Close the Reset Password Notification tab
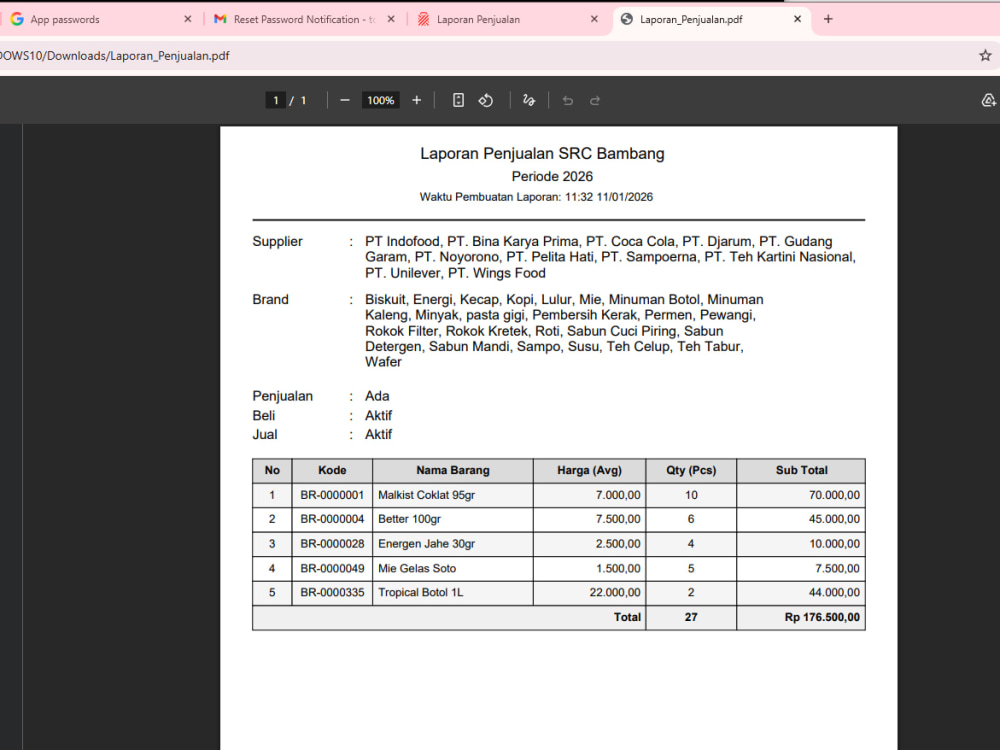This screenshot has height=750, width=1000. coord(391,19)
